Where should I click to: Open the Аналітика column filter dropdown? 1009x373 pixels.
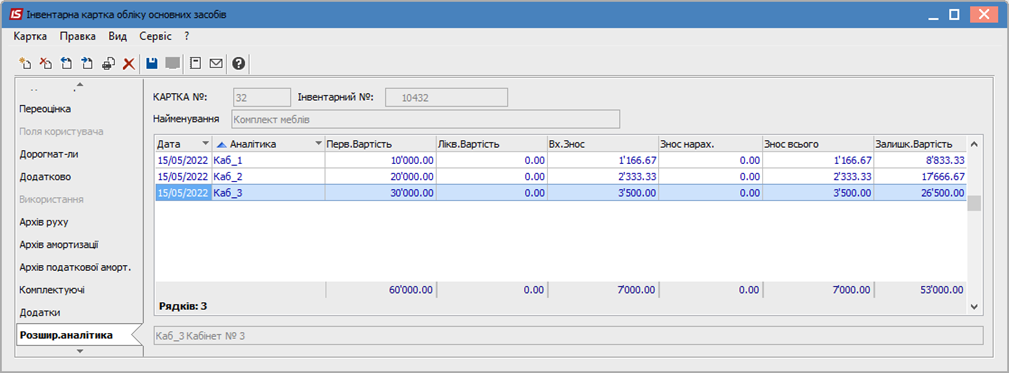coord(319,144)
